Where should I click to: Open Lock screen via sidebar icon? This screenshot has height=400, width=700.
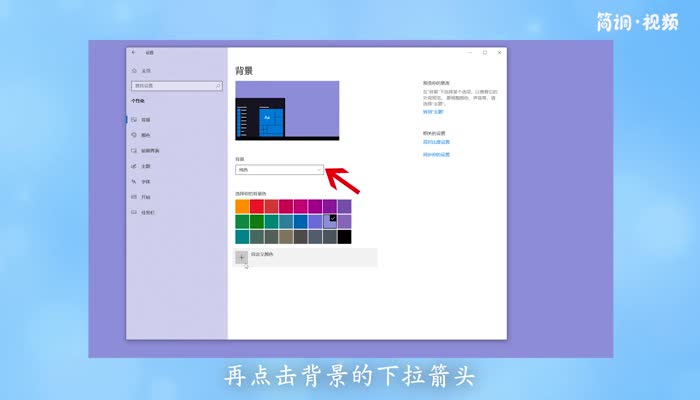(x=134, y=150)
